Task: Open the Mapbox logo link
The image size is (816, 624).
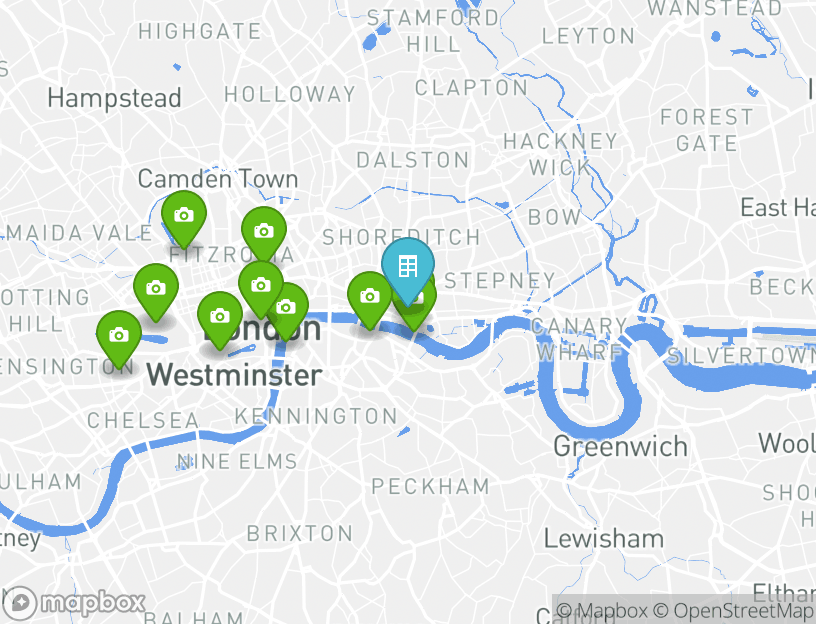Action: pos(75,603)
